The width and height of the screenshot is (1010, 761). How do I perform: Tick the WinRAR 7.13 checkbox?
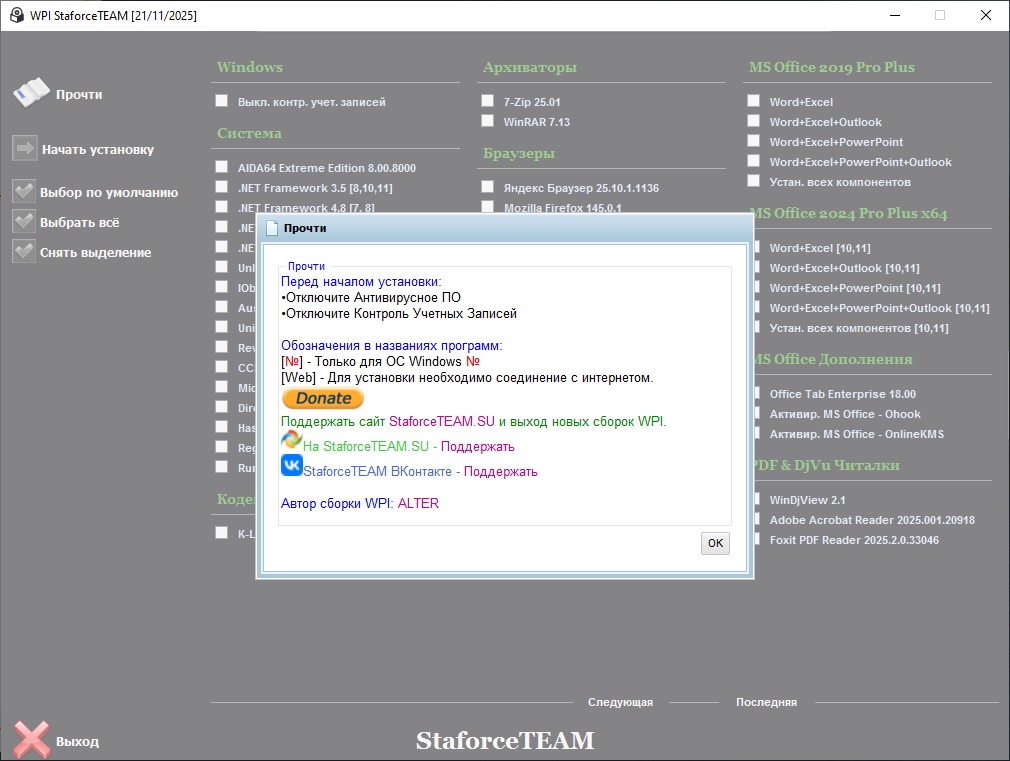click(x=488, y=120)
